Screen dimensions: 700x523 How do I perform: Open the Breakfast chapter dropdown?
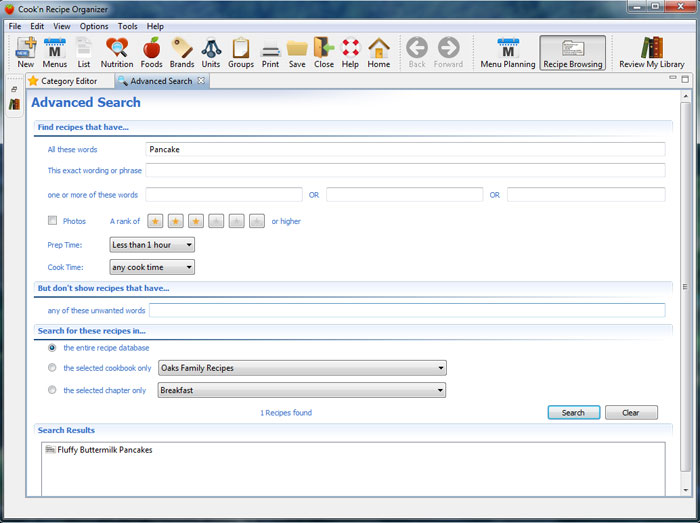click(302, 390)
